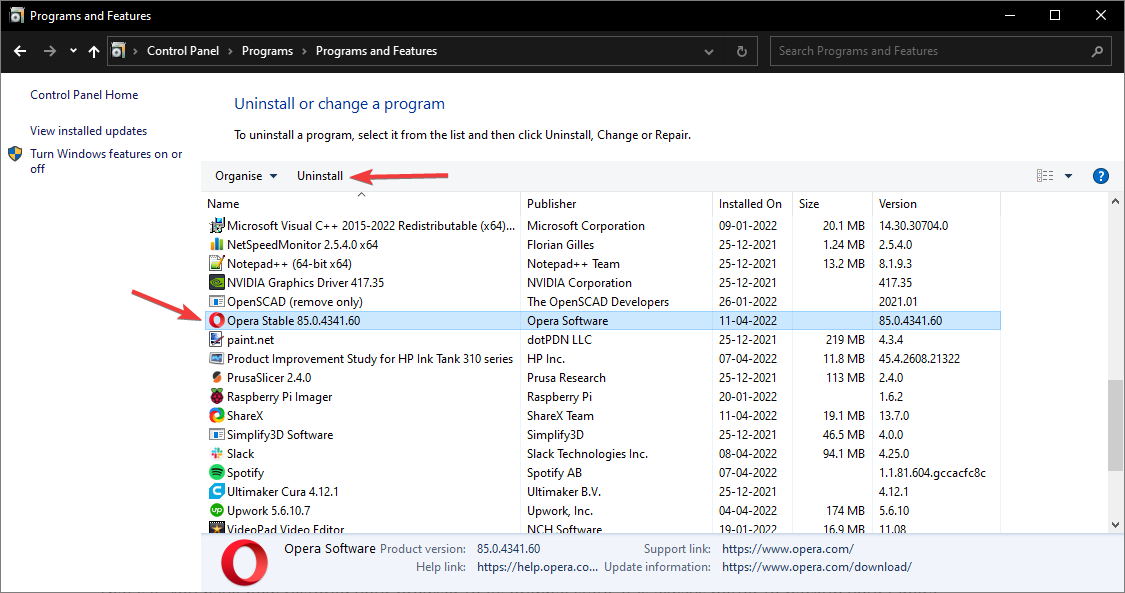The height and width of the screenshot is (593, 1125).
Task: Sort by the Installed On column header
Action: point(753,204)
